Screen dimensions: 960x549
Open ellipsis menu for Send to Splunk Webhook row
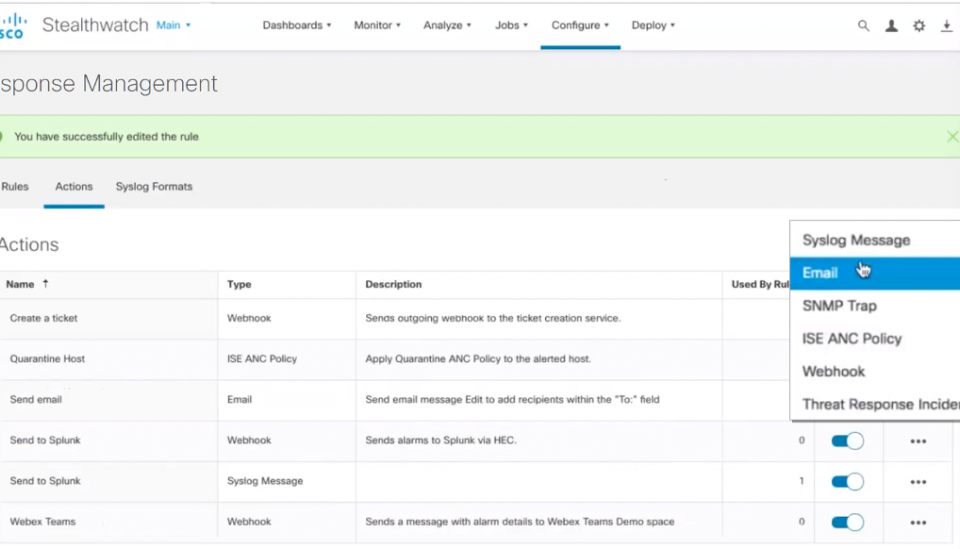point(918,441)
